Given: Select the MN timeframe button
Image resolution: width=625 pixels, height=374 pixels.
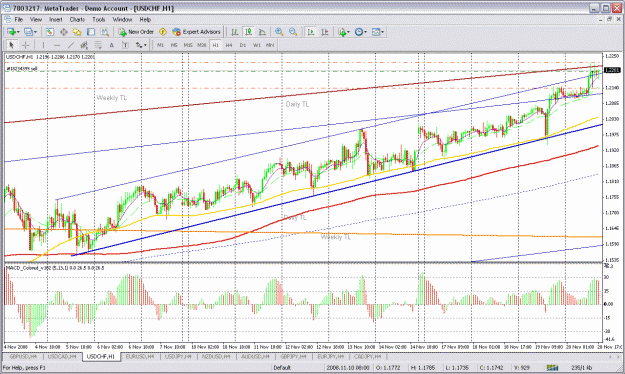Looking at the screenshot, I should (270, 45).
